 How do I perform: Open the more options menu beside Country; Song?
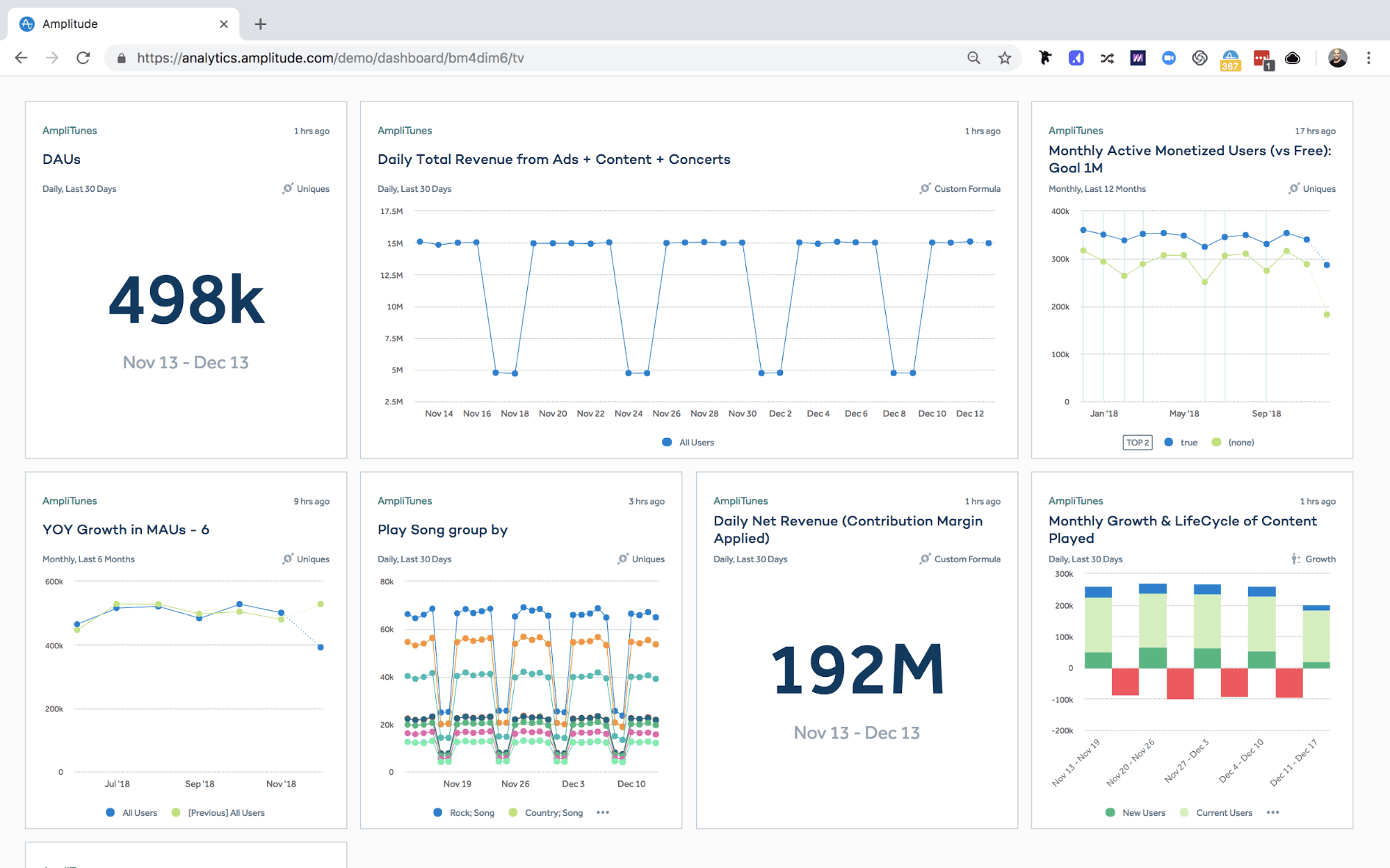[602, 812]
